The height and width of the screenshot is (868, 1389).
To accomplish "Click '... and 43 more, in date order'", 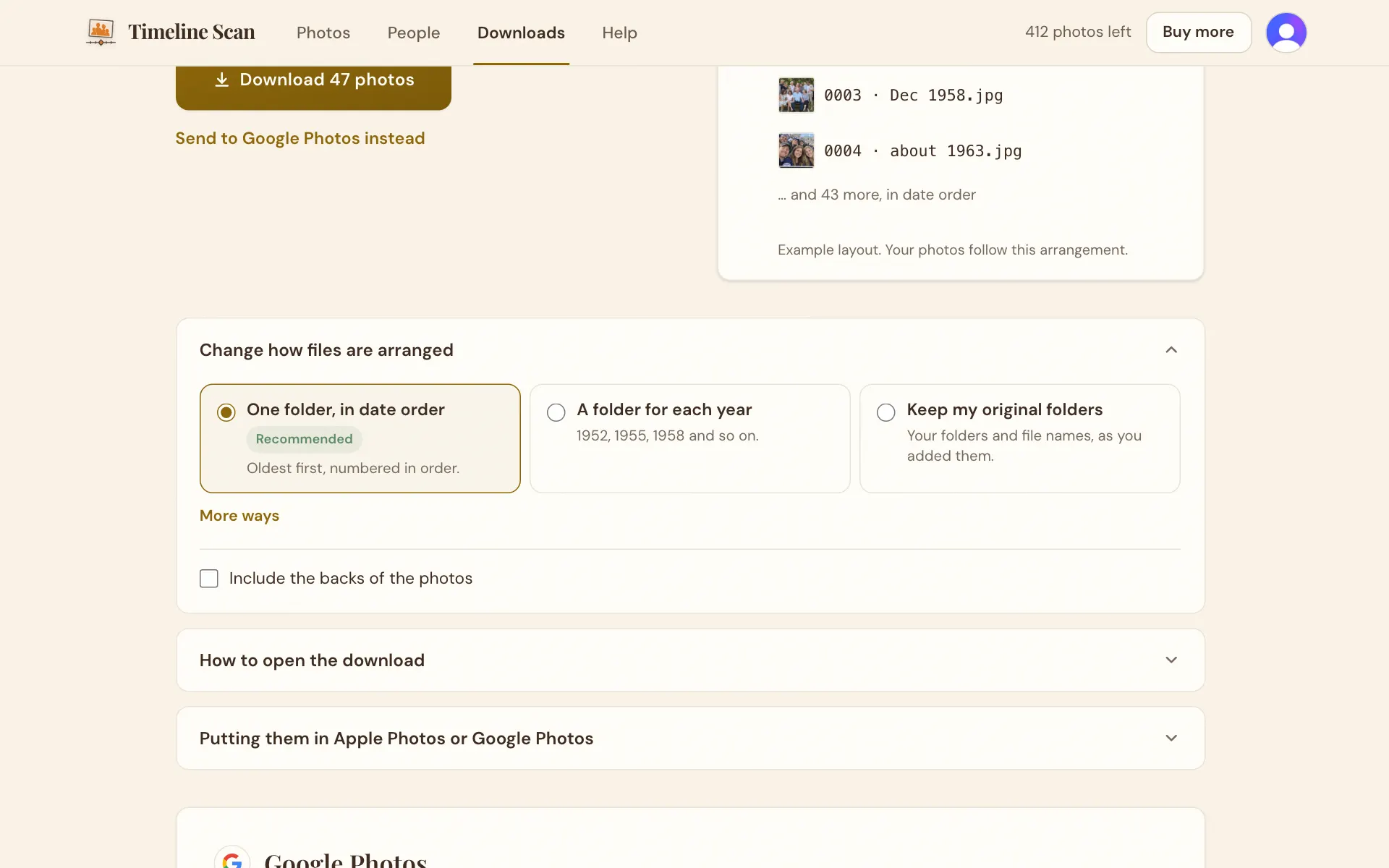I will pyautogui.click(x=877, y=195).
